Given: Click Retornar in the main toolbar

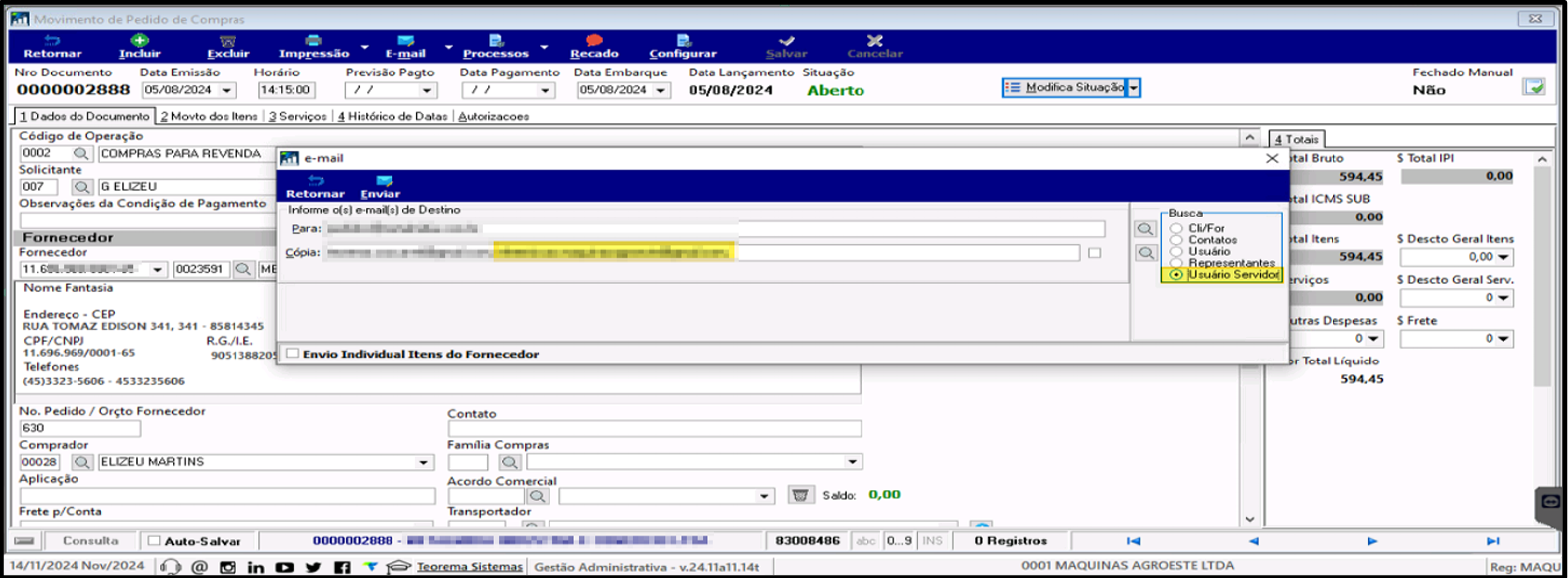Looking at the screenshot, I should pos(52,46).
